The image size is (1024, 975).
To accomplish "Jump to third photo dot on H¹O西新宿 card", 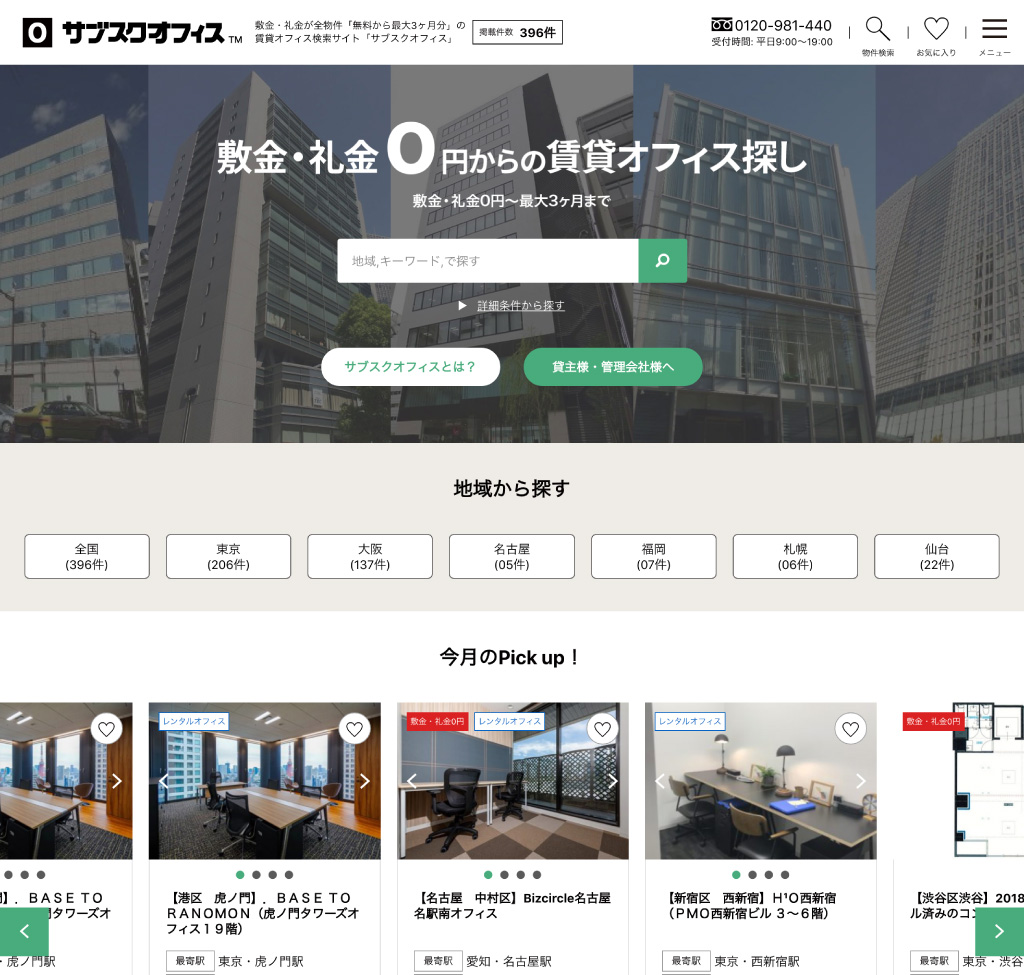I will pos(769,875).
